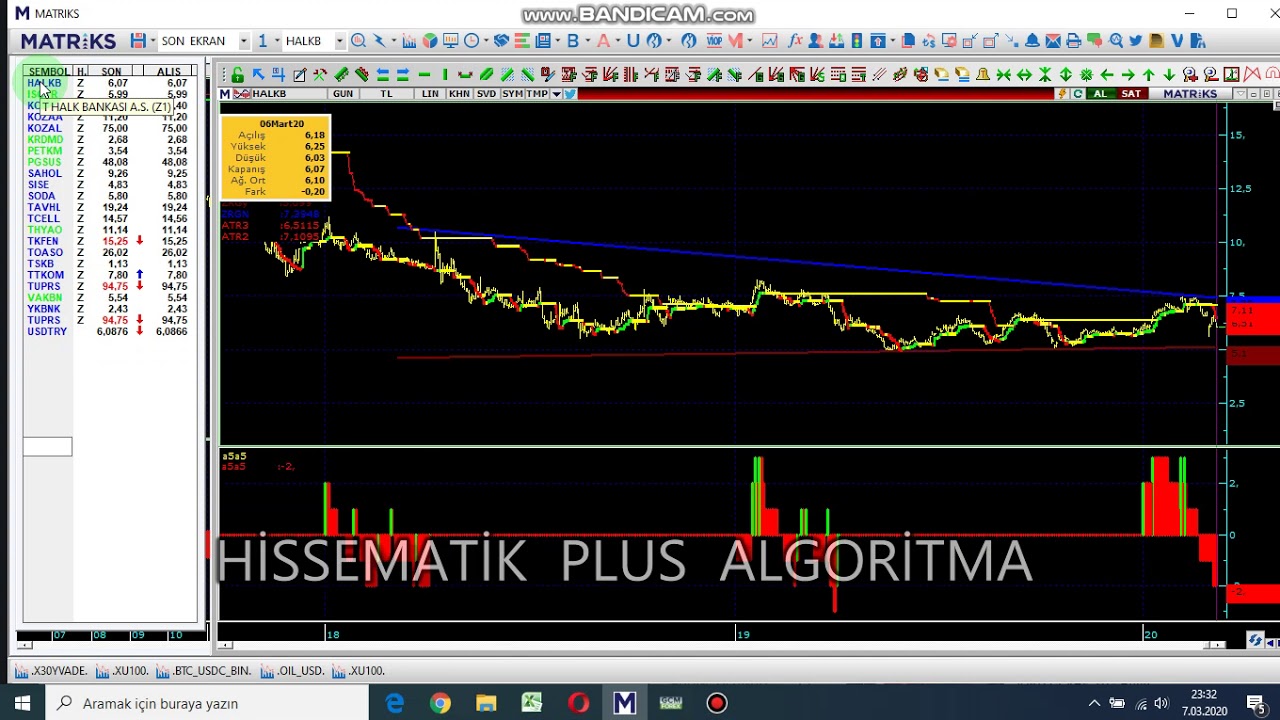Toggle the LIN scale button
1280x720 pixels.
pos(430,94)
